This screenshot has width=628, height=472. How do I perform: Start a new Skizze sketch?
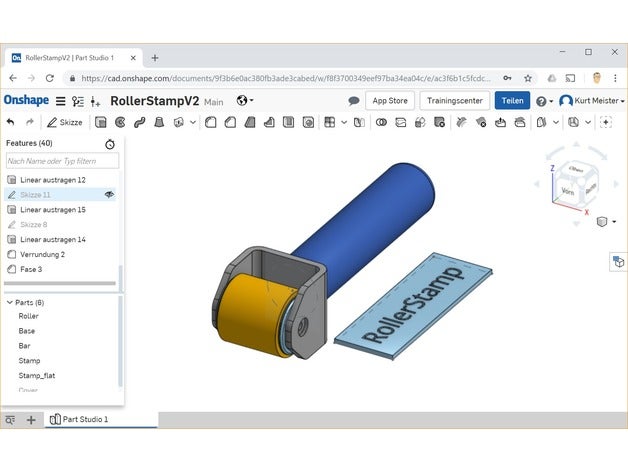tap(64, 122)
